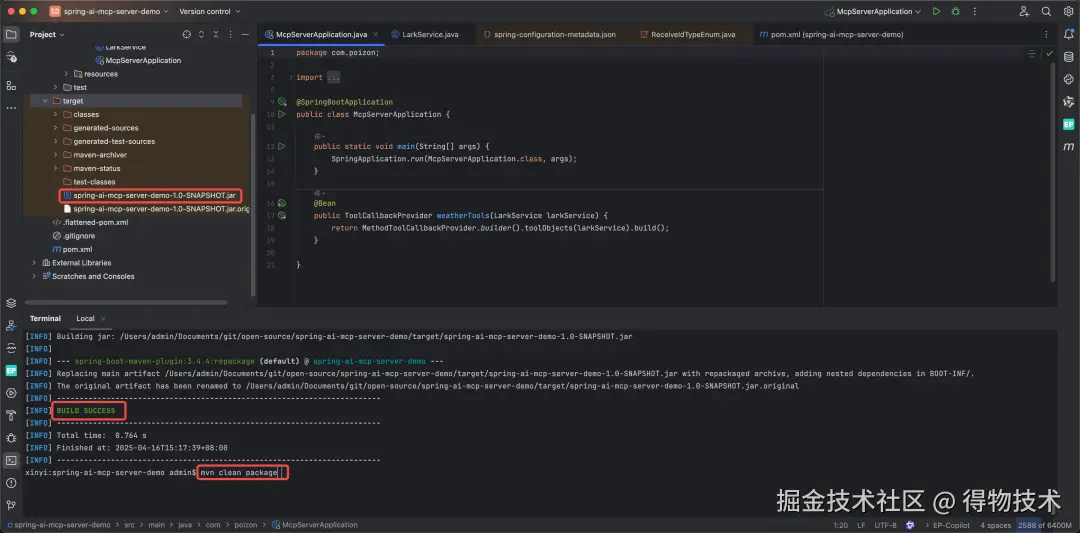Select McpServerApplication.java editor tab
Screen dimensions: 1080x533
coord(321,34)
